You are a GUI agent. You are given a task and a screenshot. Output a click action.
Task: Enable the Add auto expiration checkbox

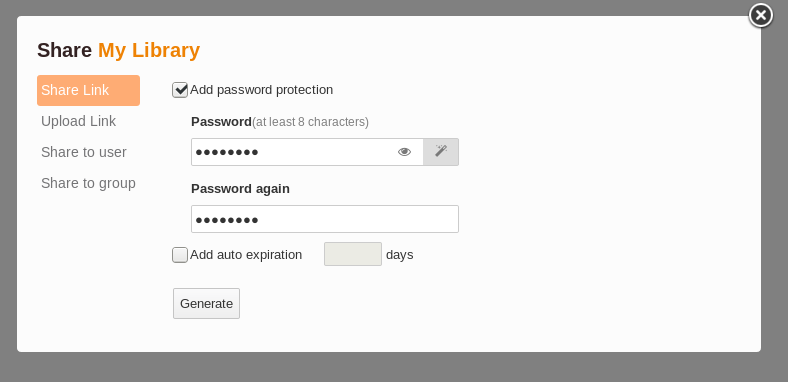tap(180, 255)
